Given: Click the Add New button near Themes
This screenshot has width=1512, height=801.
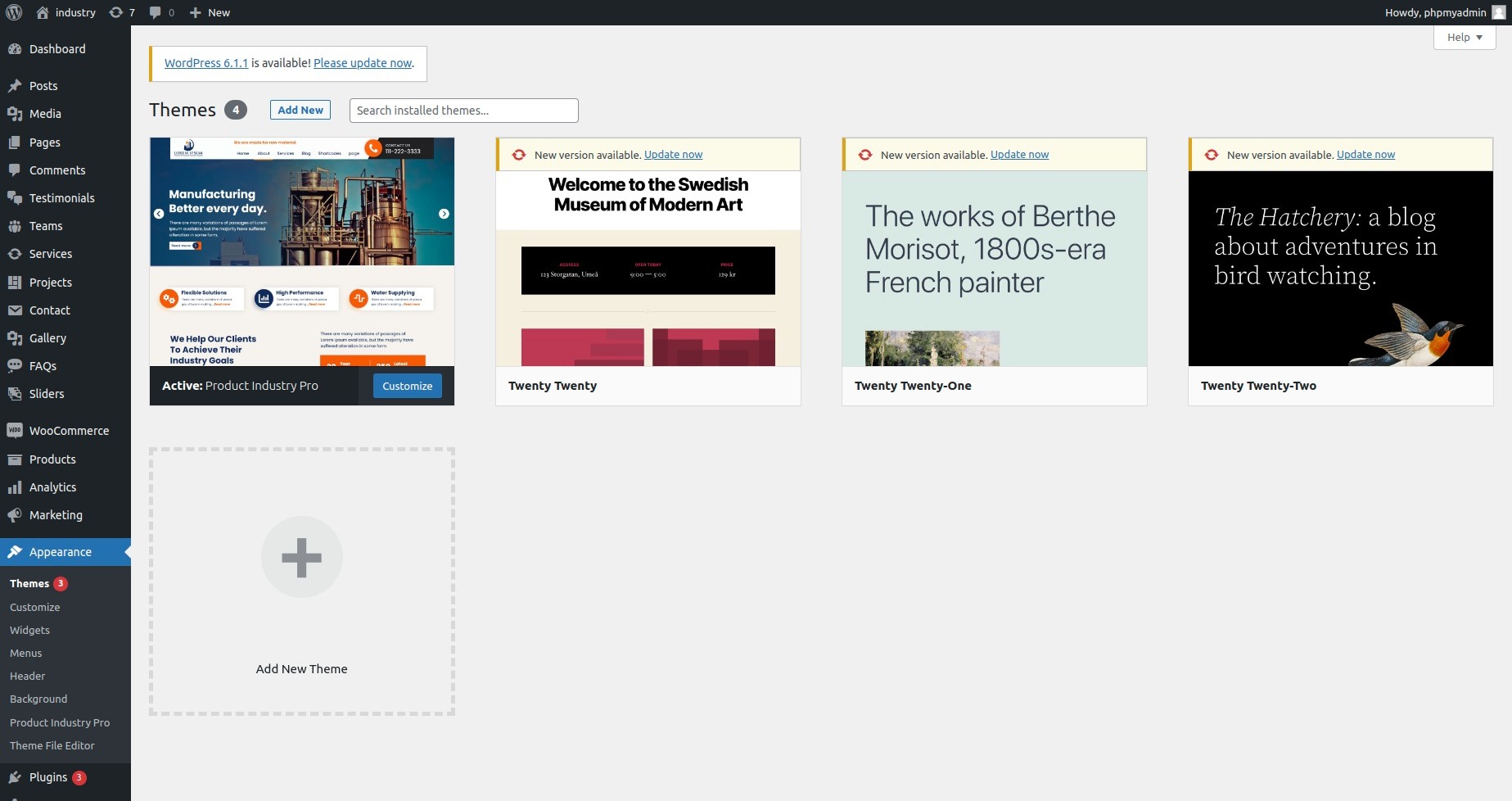Looking at the screenshot, I should click(x=300, y=110).
